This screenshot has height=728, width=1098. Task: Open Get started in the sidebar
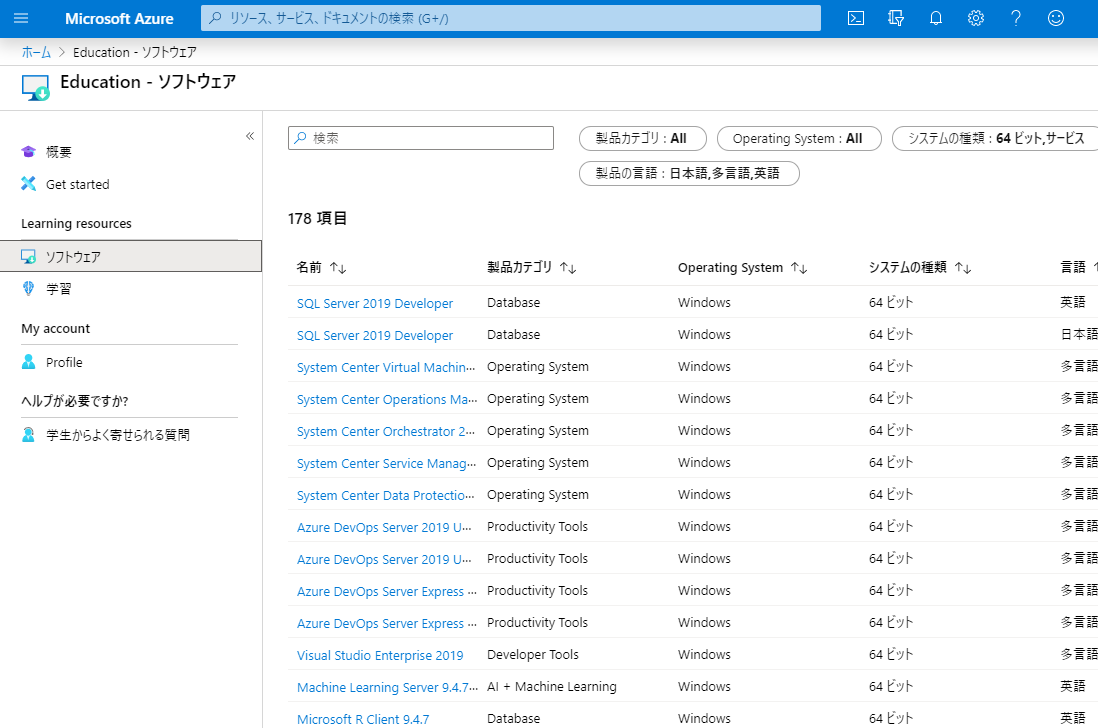click(78, 184)
